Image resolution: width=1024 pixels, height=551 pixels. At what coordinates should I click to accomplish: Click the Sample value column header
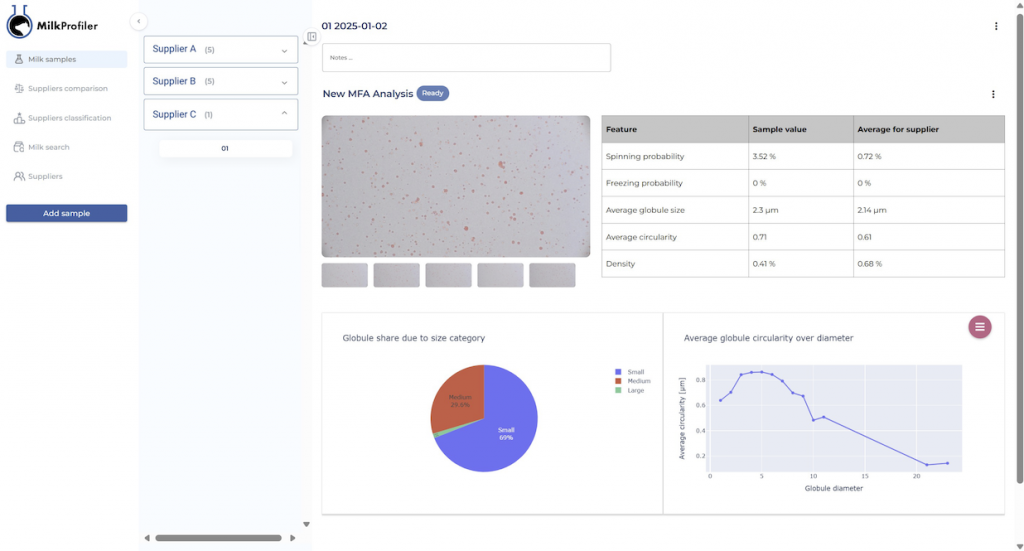pyautogui.click(x=801, y=129)
